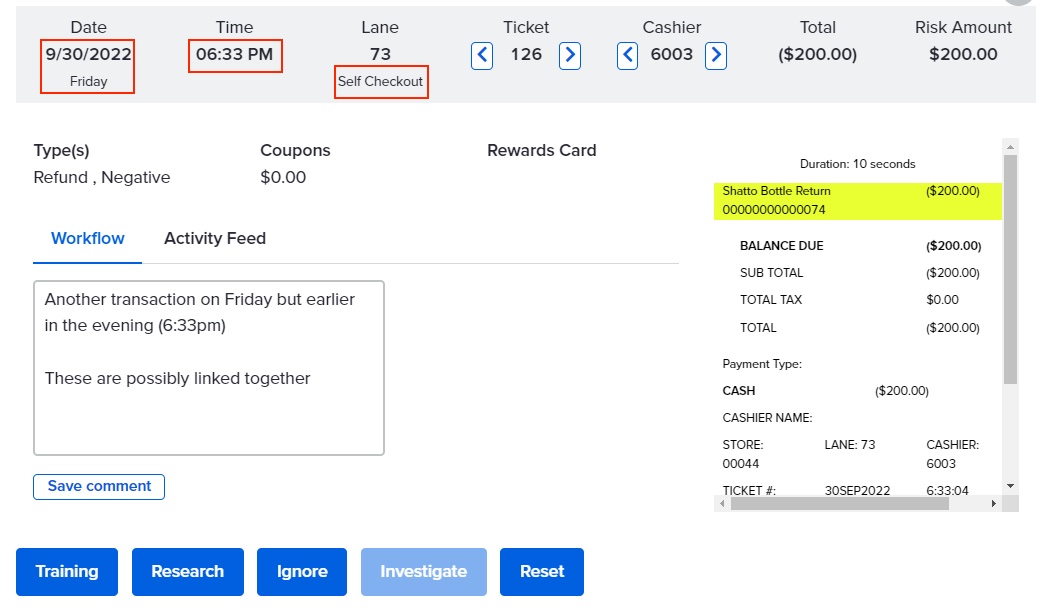This screenshot has width=1045, height=608.
Task: Click the receipt vertical scrollbar thumb
Action: (1010, 270)
